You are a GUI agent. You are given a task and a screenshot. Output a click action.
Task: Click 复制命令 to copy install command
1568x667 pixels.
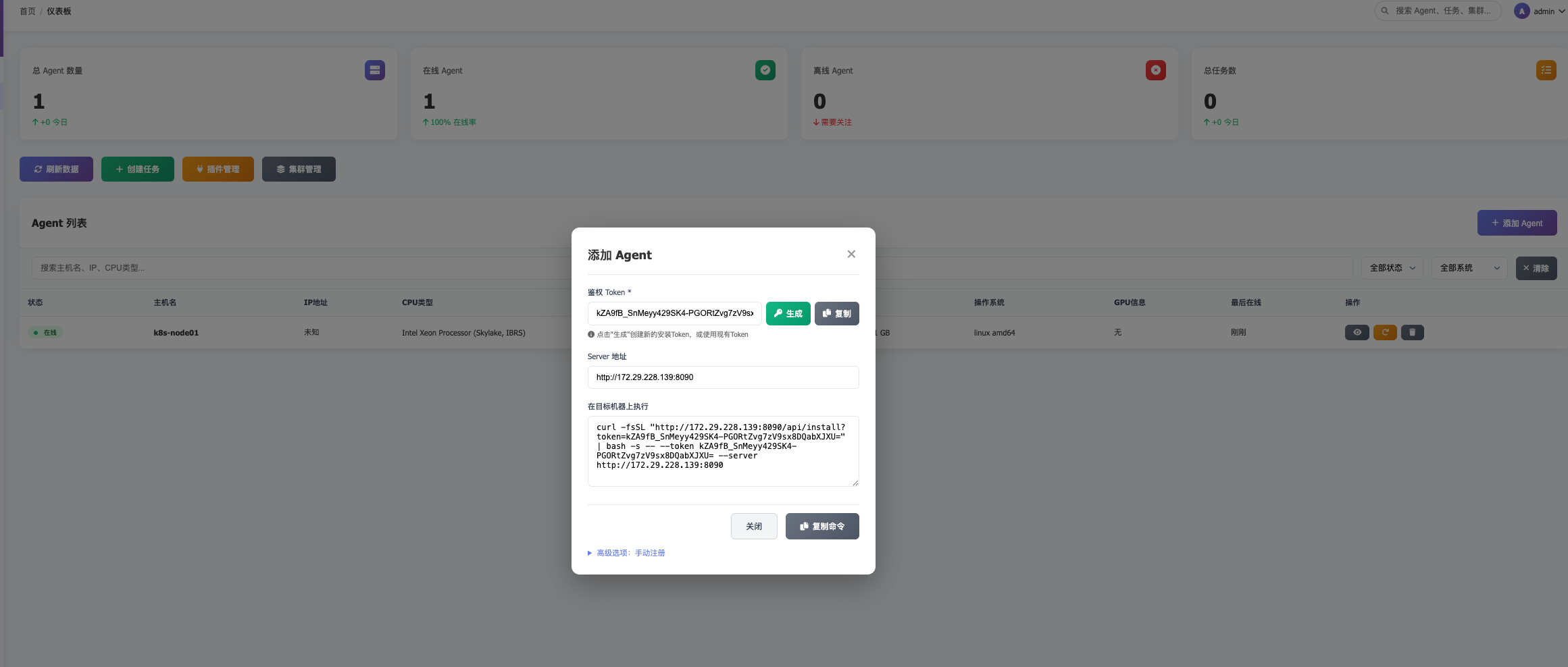[822, 526]
